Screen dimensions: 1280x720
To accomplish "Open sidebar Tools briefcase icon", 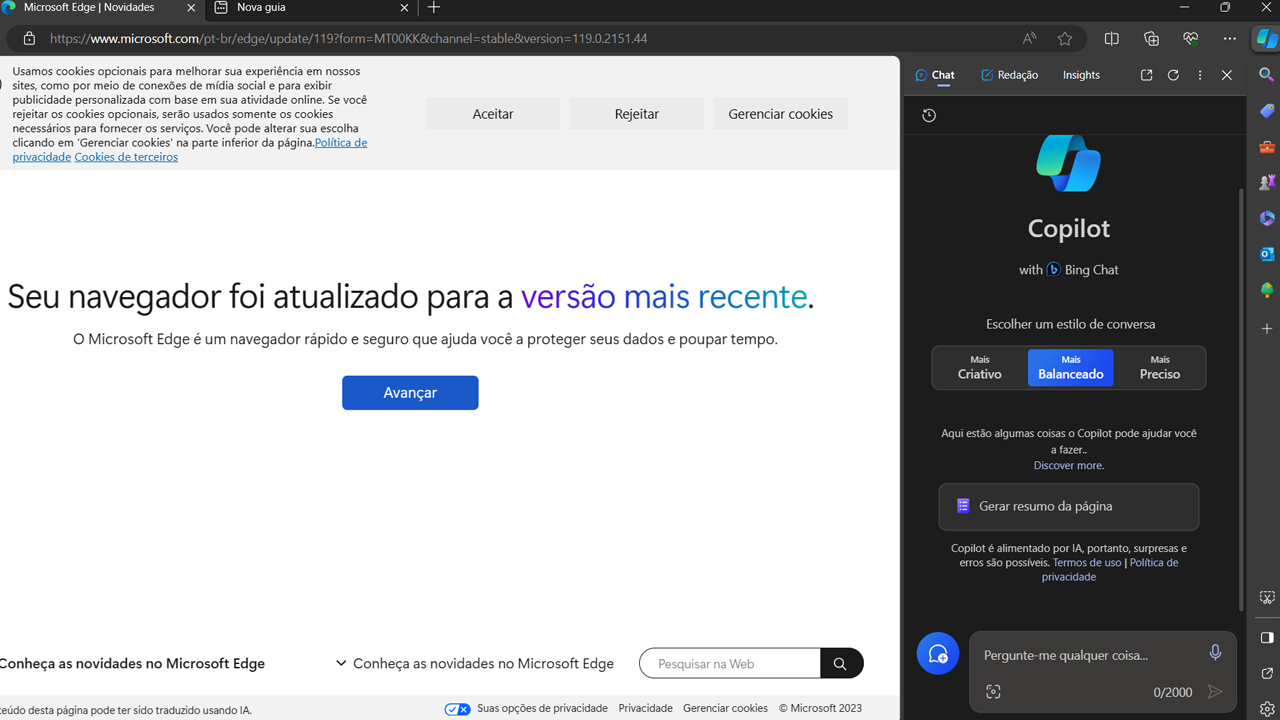I will (1267, 147).
